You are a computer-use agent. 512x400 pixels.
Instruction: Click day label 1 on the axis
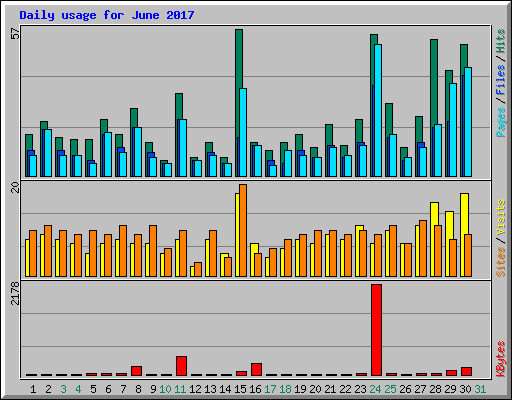pyautogui.click(x=33, y=389)
